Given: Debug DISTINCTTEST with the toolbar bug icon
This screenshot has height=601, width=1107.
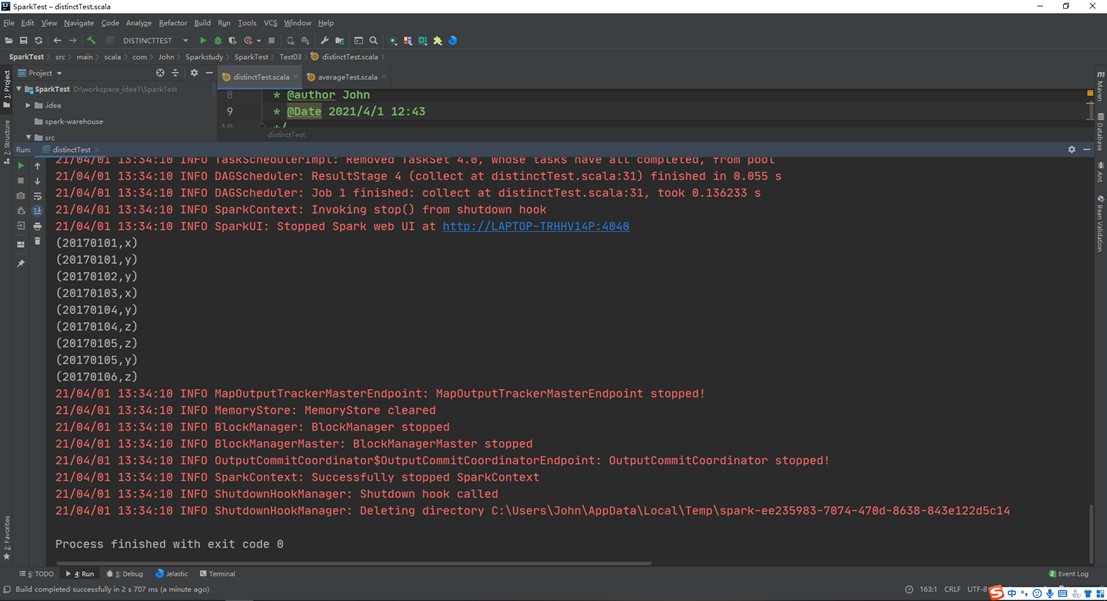Looking at the screenshot, I should (x=217, y=41).
